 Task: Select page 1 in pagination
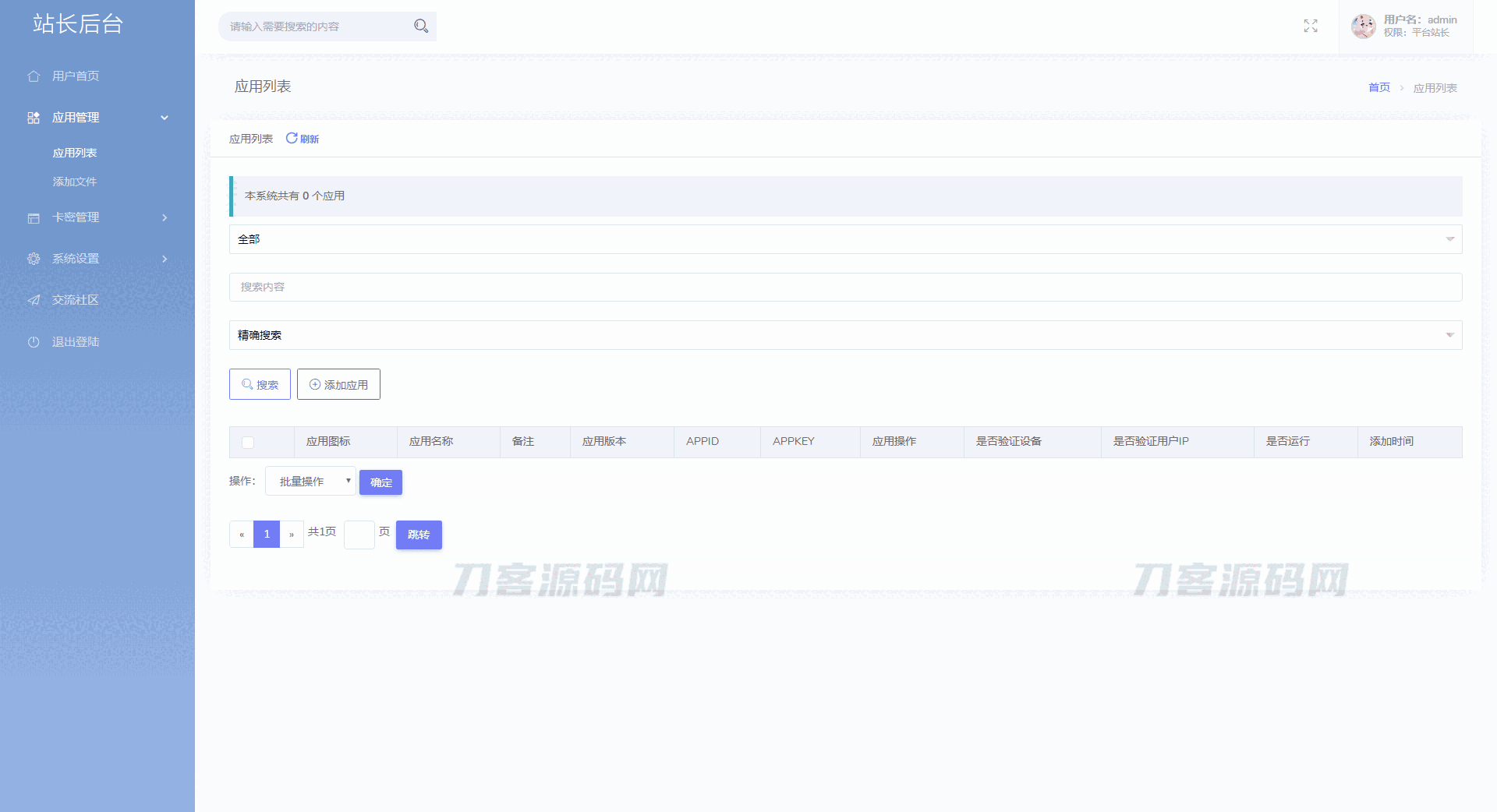pyautogui.click(x=267, y=535)
